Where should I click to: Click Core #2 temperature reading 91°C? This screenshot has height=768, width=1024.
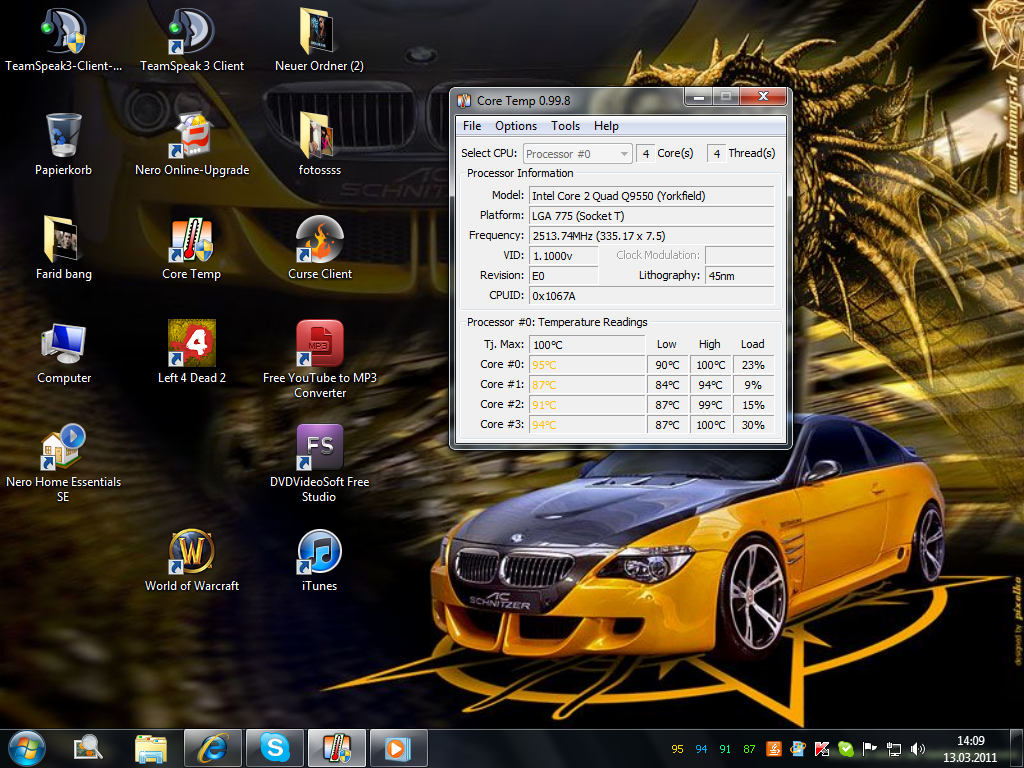(x=587, y=405)
